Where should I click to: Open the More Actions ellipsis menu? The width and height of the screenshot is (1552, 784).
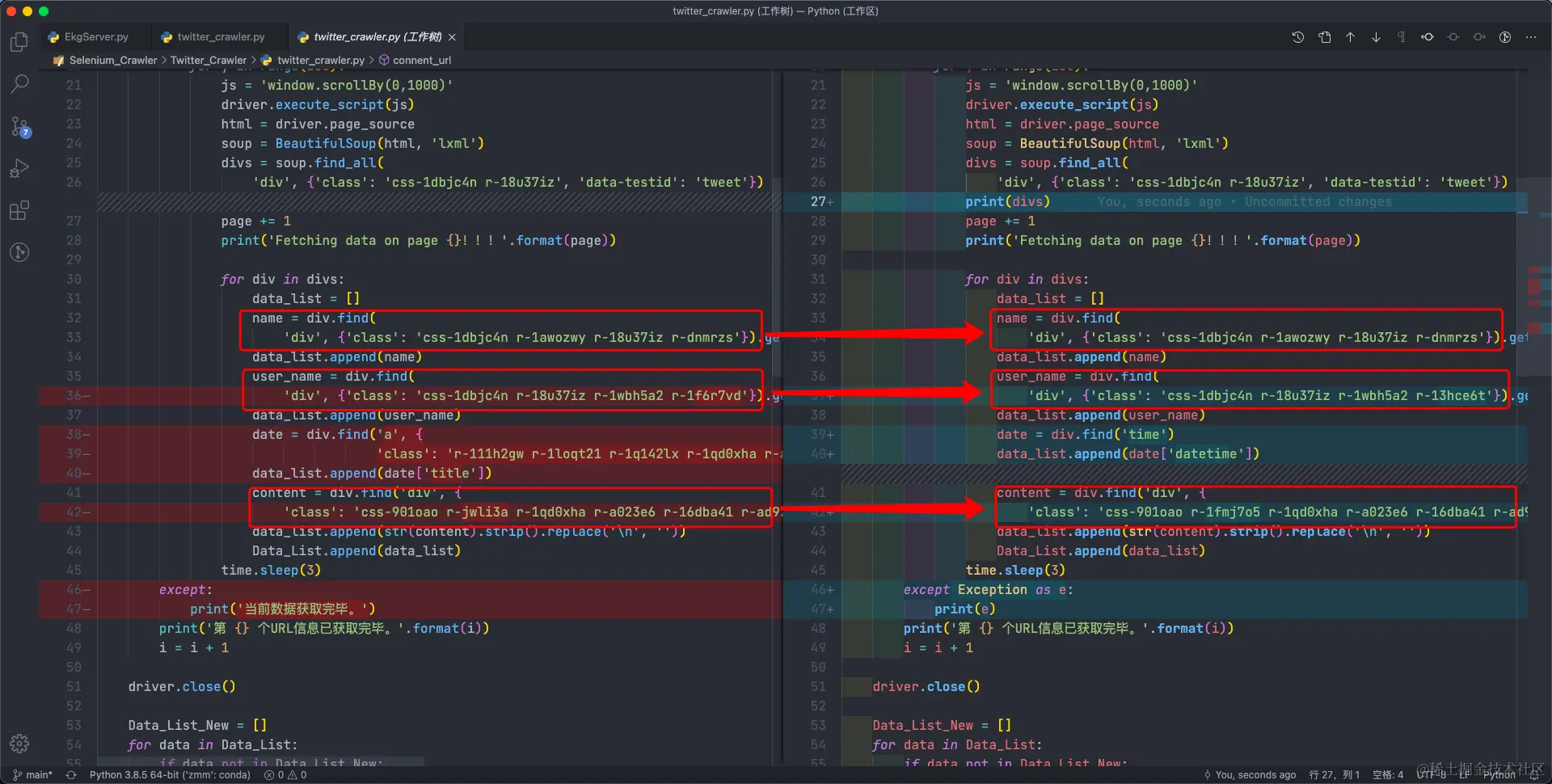click(x=1531, y=37)
